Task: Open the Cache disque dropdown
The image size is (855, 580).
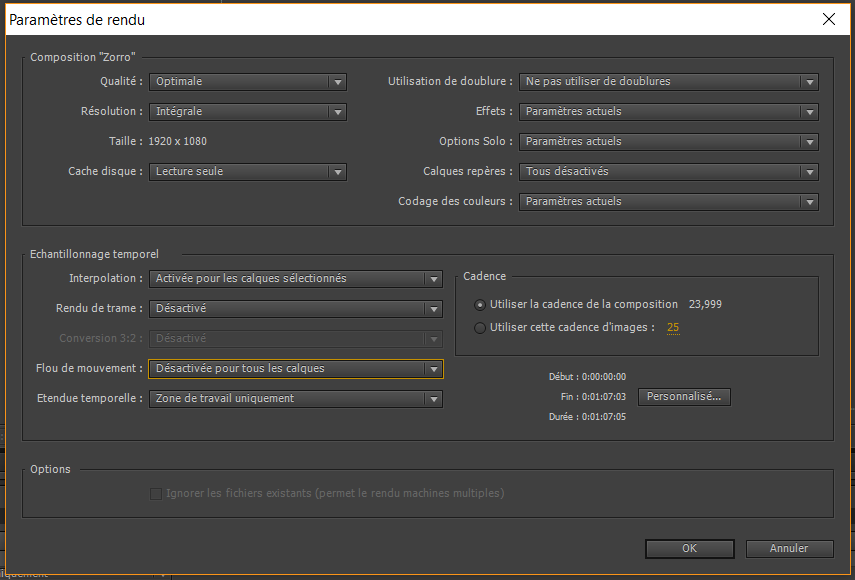Action: pos(247,172)
